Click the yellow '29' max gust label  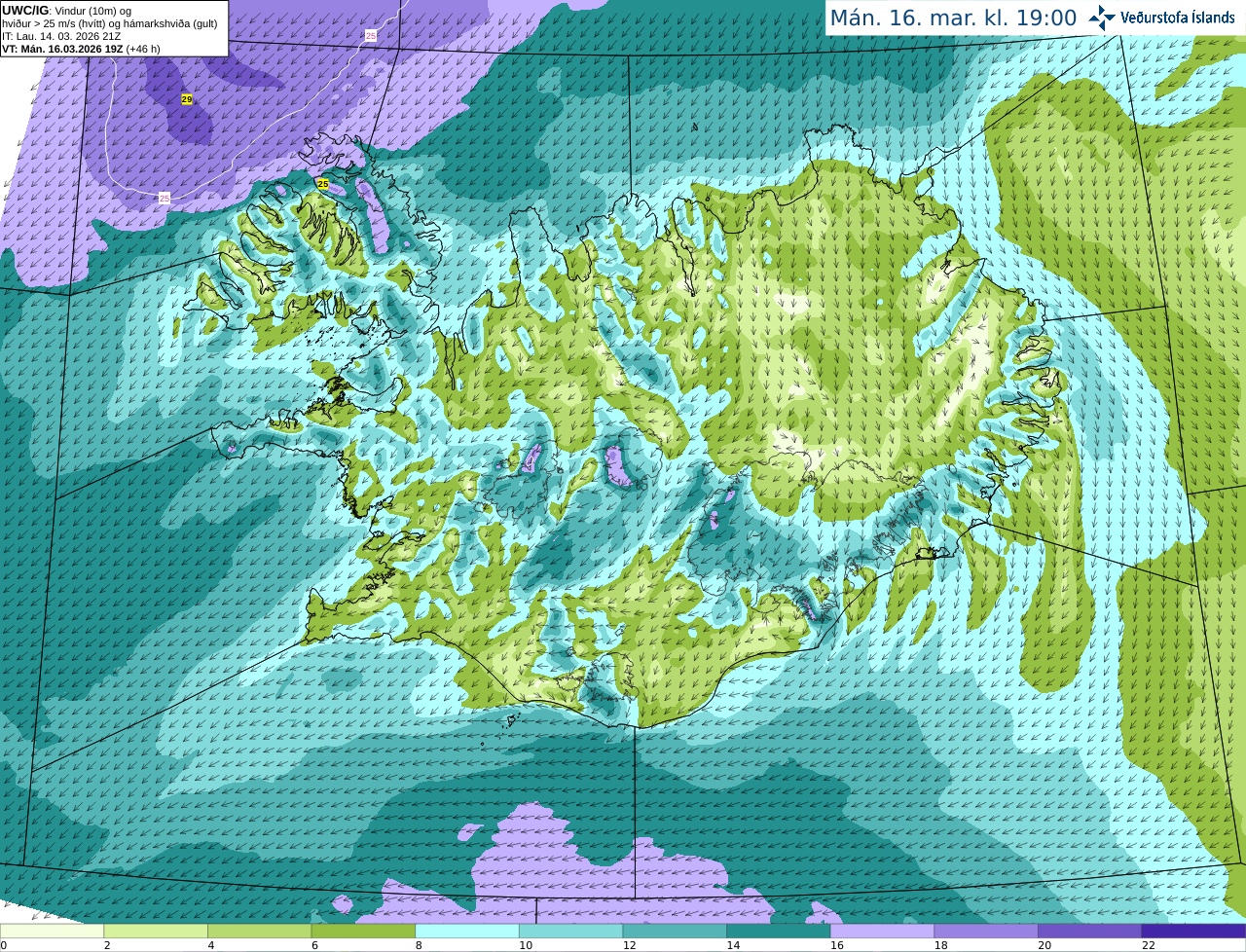pyautogui.click(x=187, y=99)
